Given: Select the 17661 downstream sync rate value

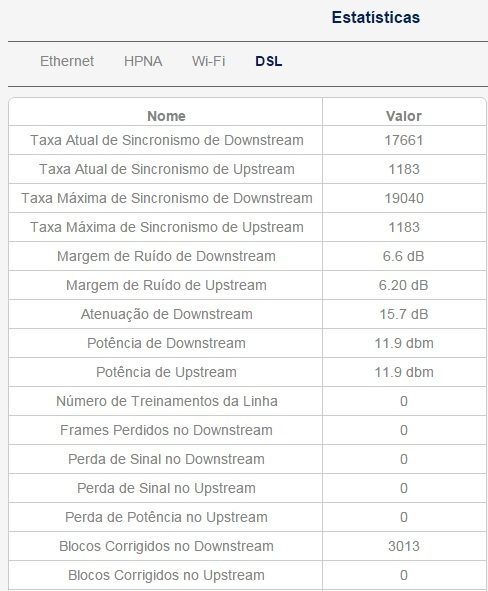Looking at the screenshot, I should tap(404, 140).
